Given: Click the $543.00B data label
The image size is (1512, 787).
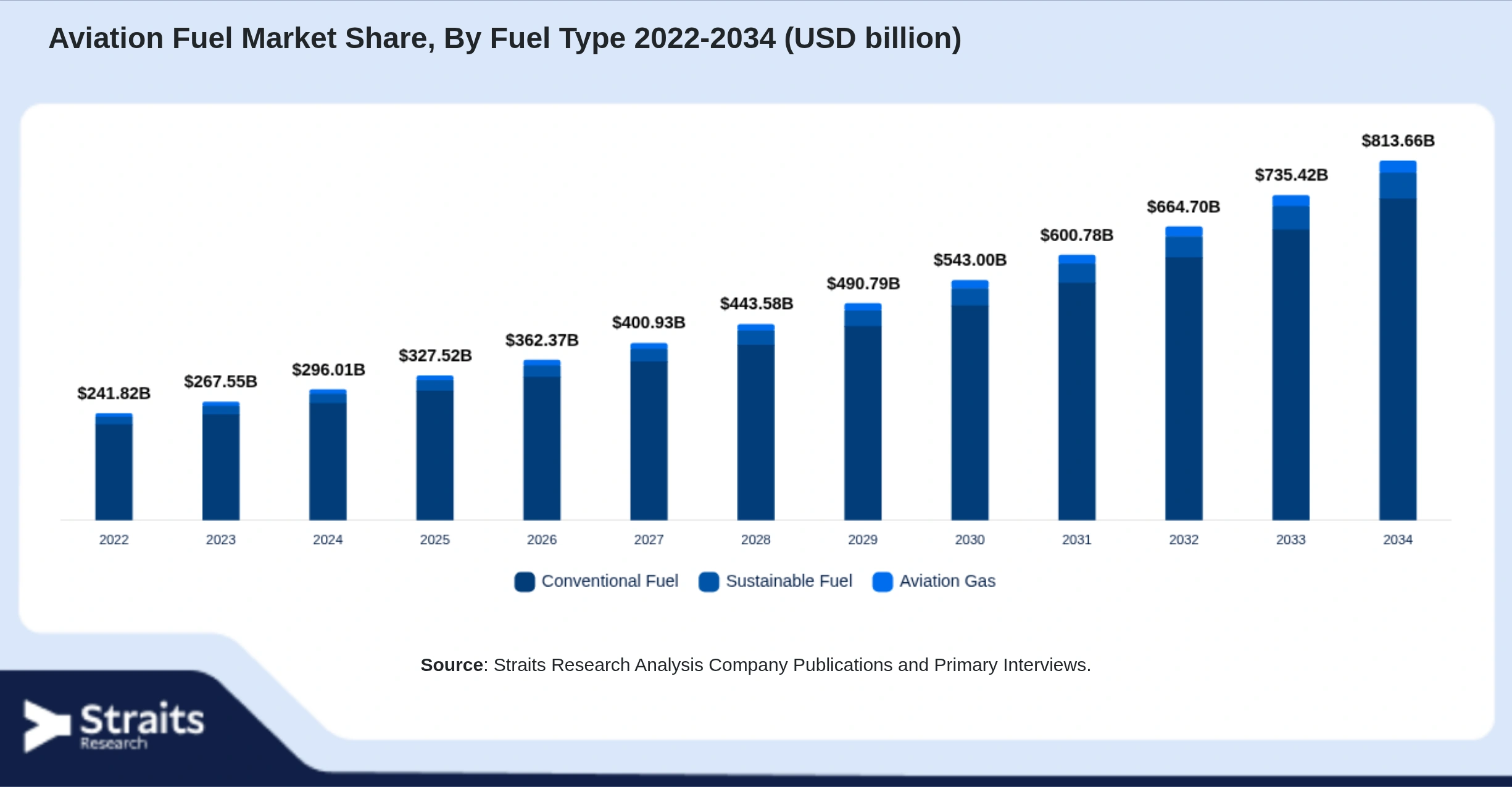Looking at the screenshot, I should tap(970, 260).
